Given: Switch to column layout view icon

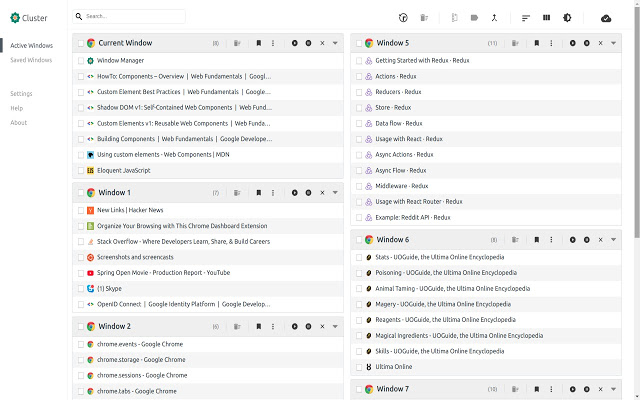Looking at the screenshot, I should (x=547, y=17).
